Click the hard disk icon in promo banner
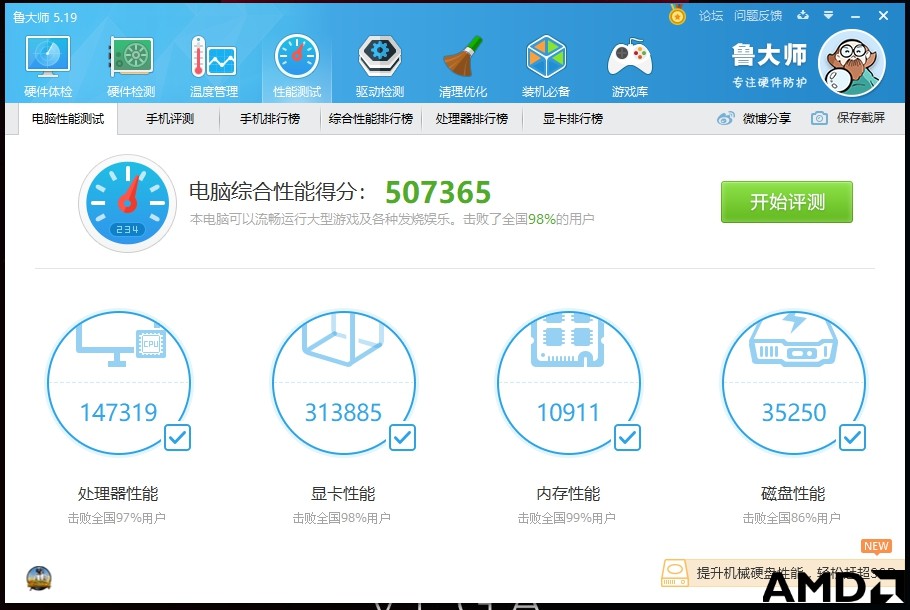 pyautogui.click(x=675, y=573)
